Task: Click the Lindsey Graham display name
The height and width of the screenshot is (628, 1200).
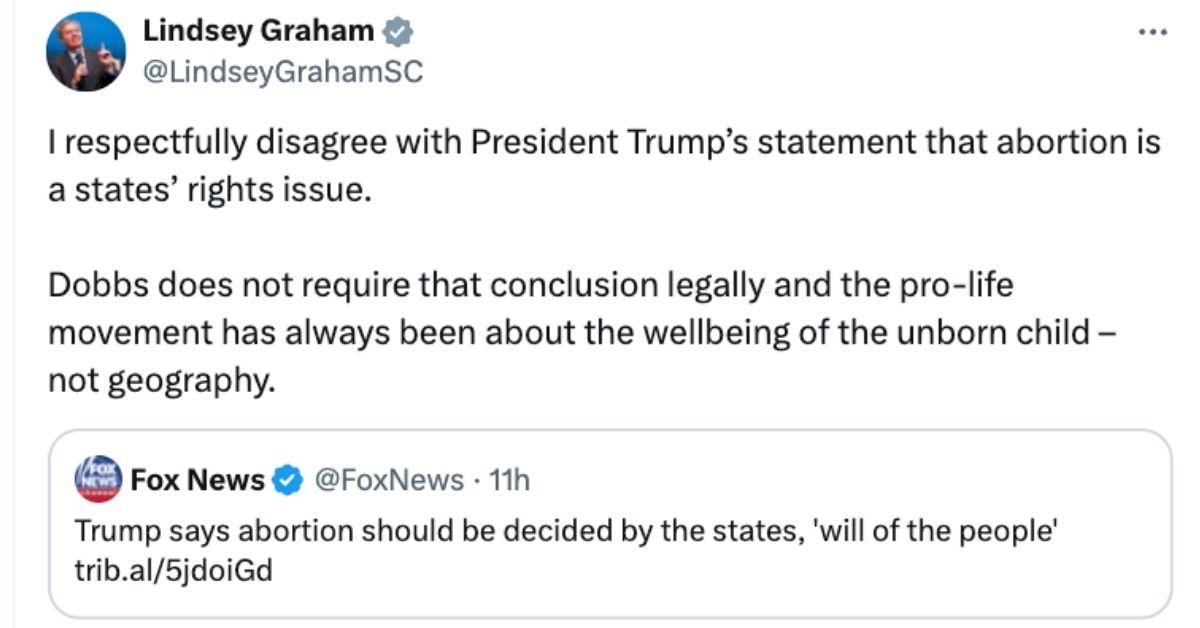Action: [256, 30]
